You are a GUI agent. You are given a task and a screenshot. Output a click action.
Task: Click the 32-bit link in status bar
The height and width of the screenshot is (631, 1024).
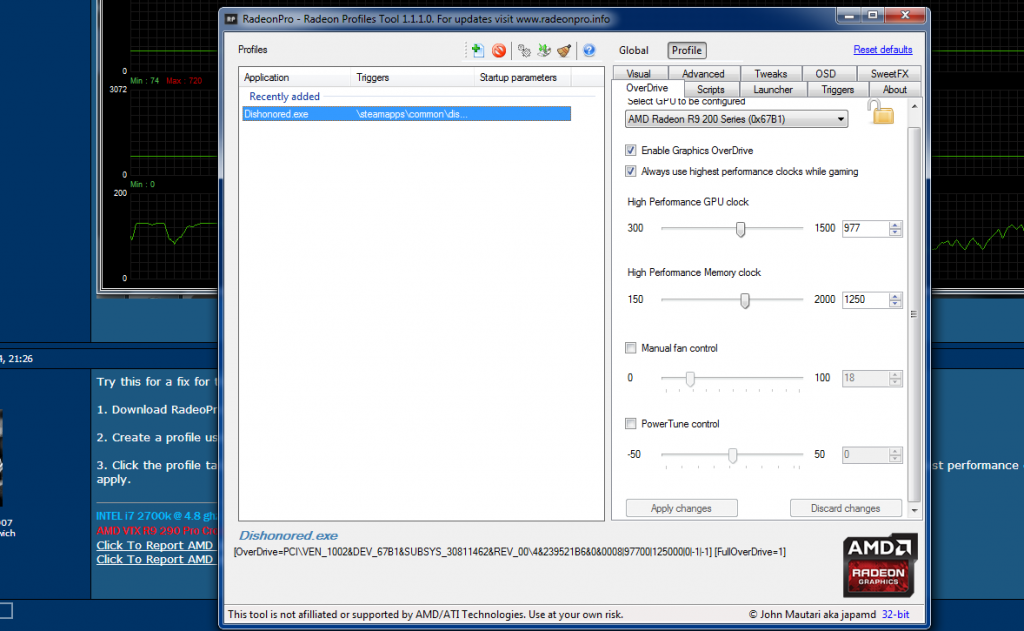click(895, 614)
